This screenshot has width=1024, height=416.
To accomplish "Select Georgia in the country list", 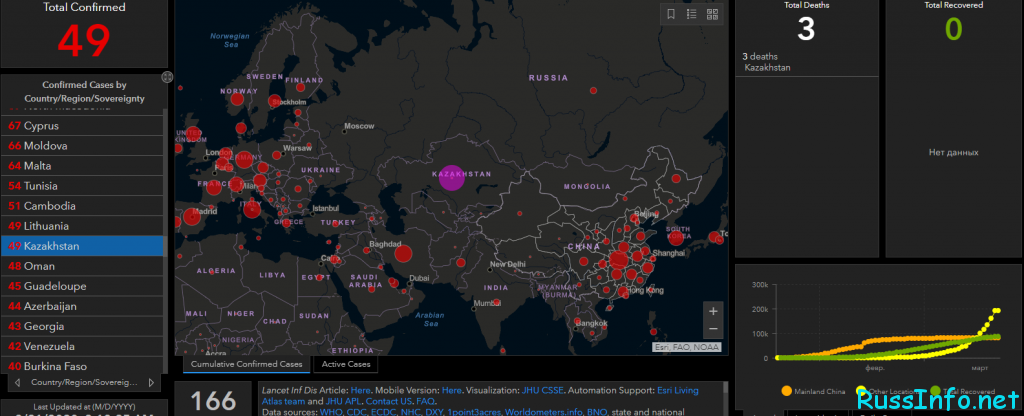I will coord(82,326).
